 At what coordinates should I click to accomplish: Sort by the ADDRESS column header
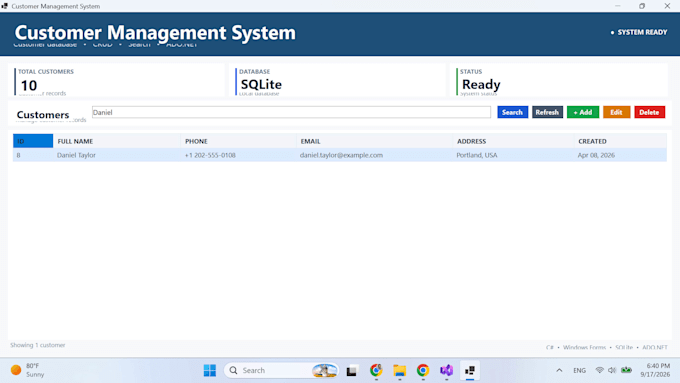click(x=513, y=141)
